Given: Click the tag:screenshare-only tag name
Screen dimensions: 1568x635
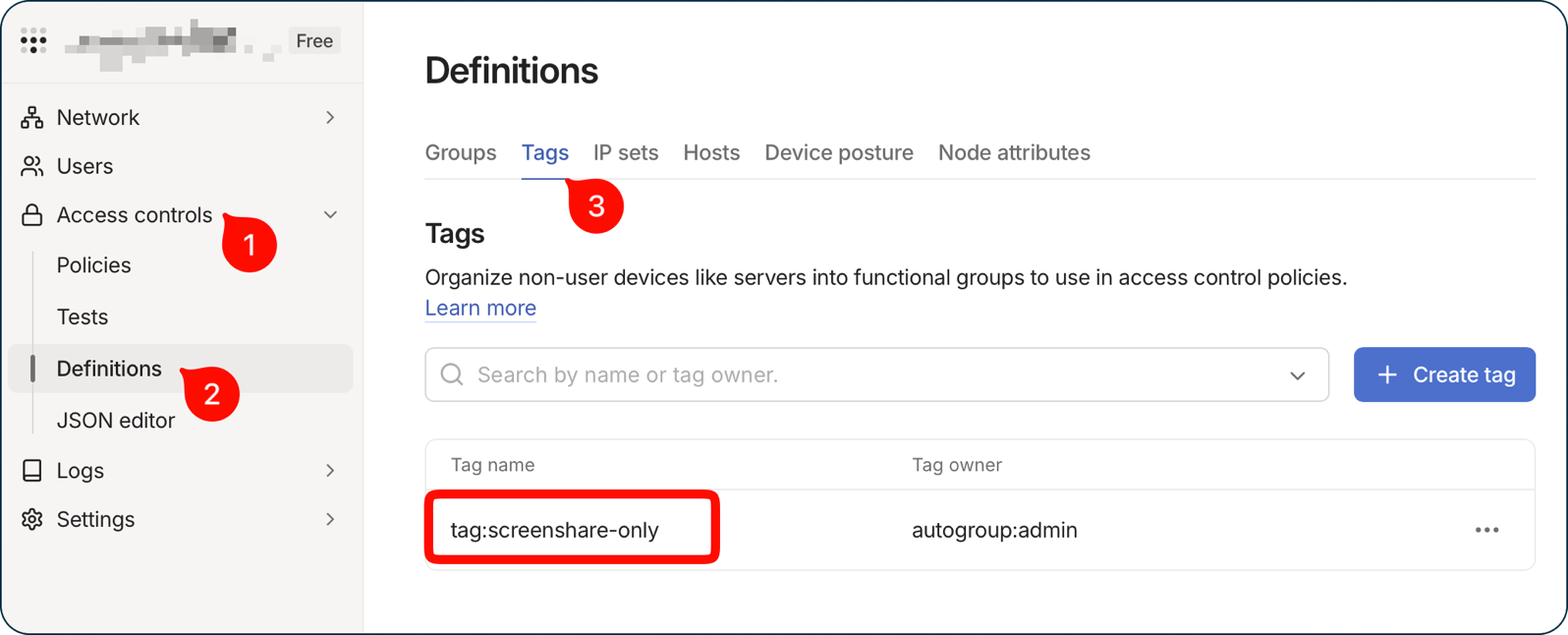Looking at the screenshot, I should pyautogui.click(x=554, y=530).
